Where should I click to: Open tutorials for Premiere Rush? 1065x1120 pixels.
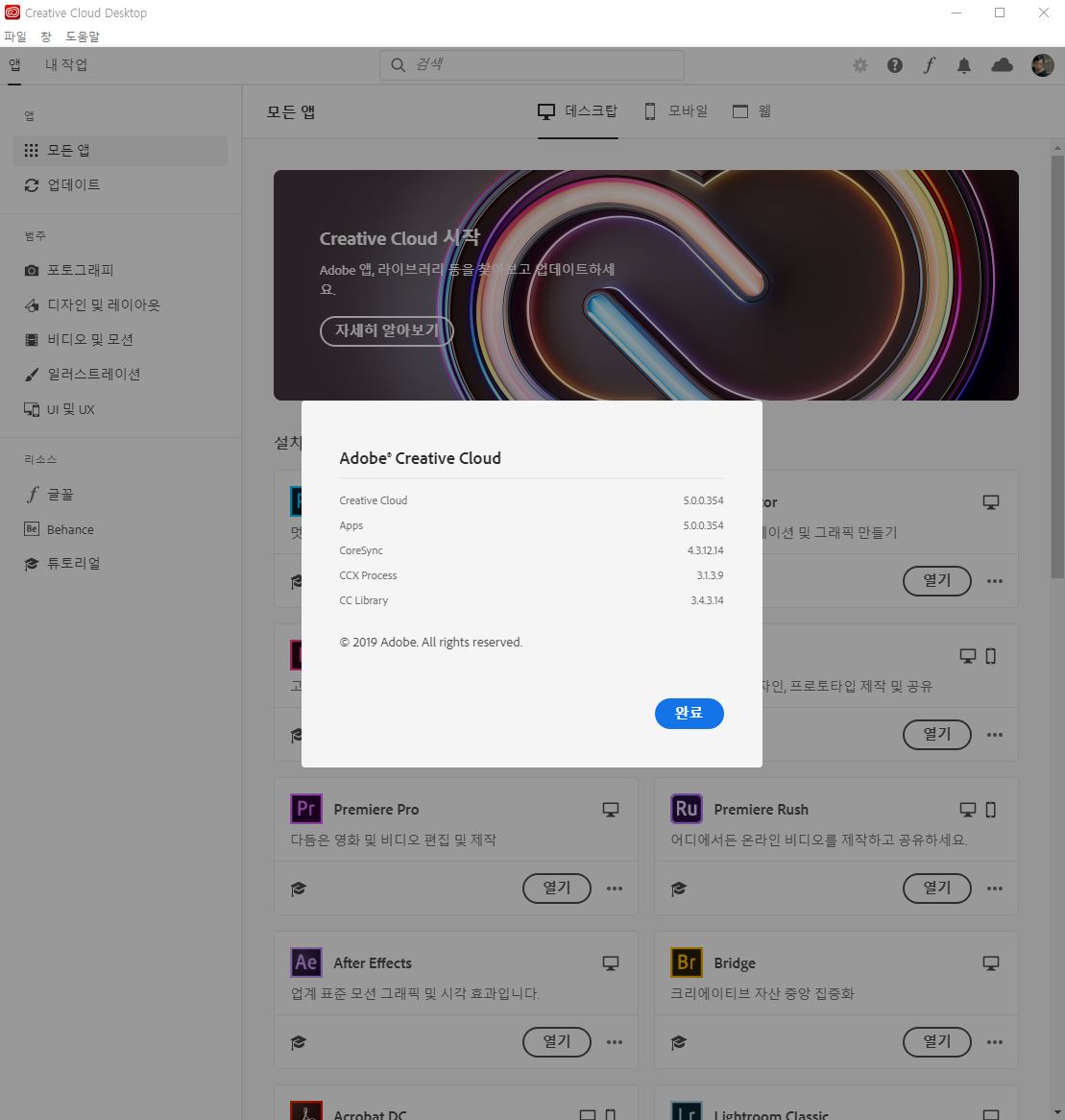pos(679,889)
